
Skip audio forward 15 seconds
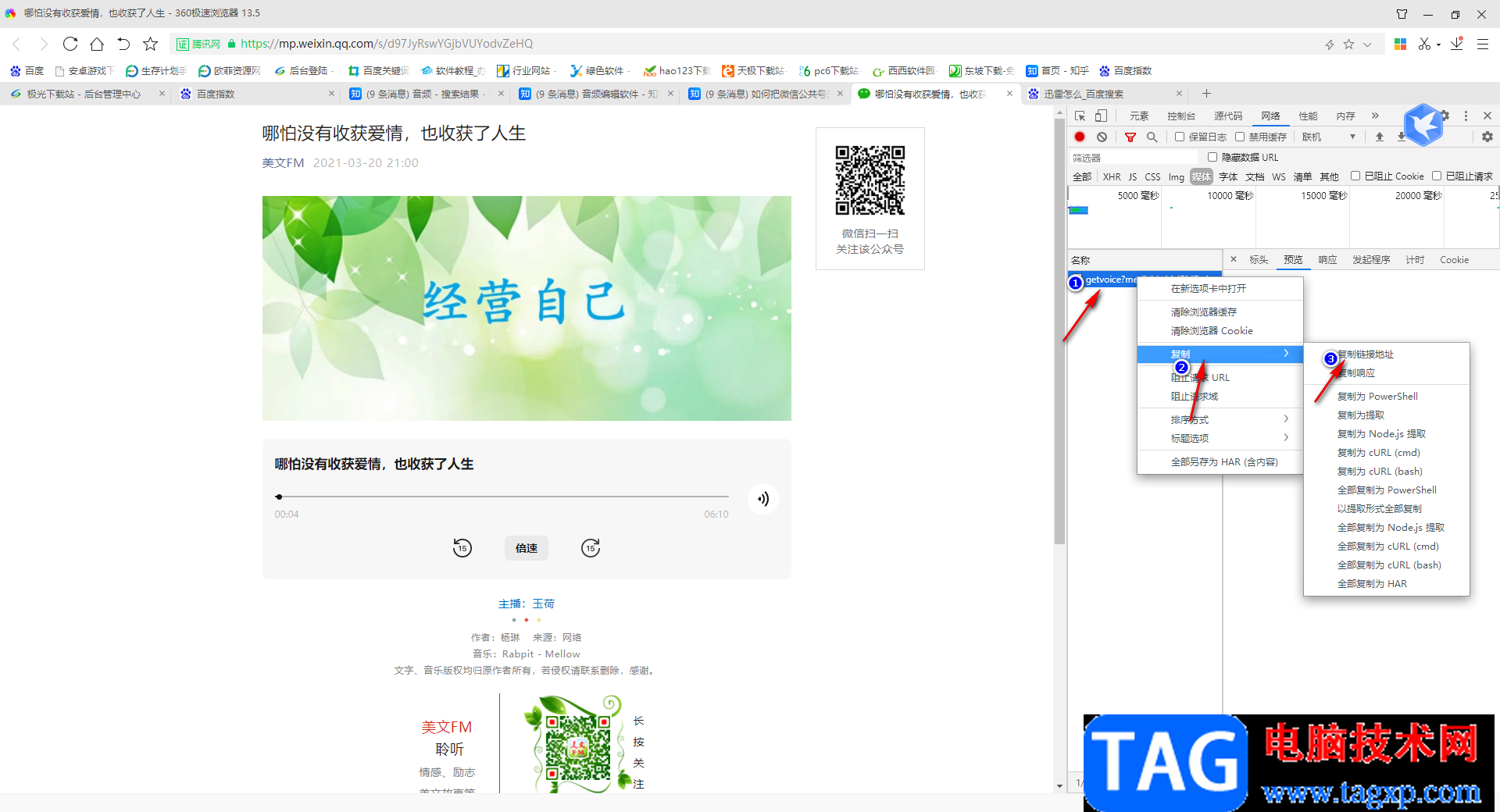pos(591,548)
